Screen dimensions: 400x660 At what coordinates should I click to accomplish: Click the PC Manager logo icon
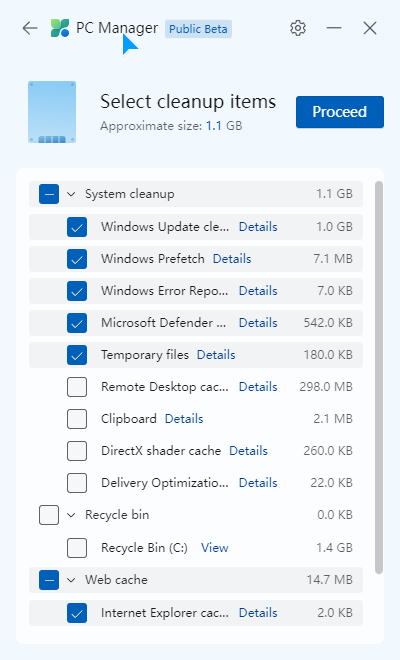point(60,28)
